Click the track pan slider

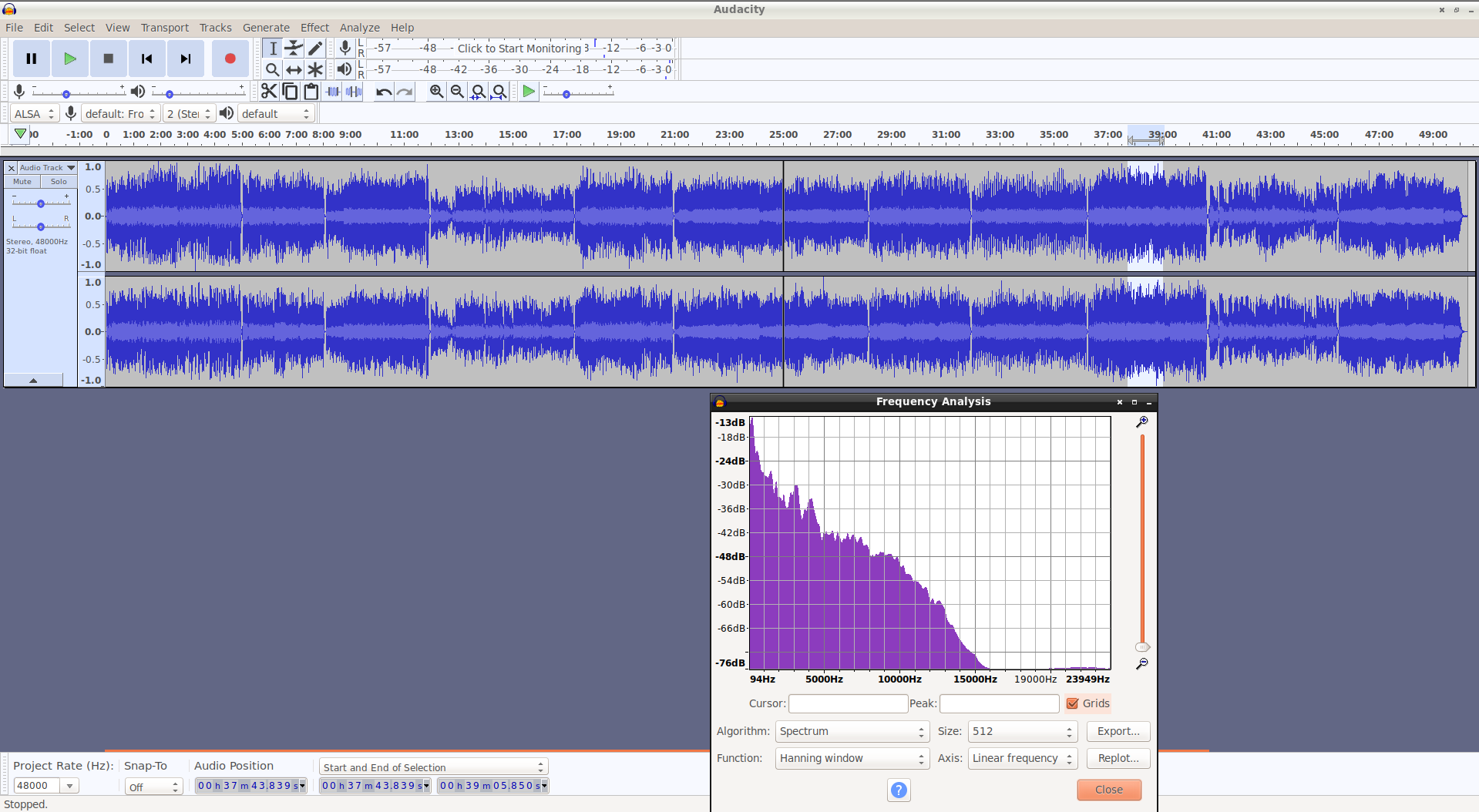(x=41, y=226)
